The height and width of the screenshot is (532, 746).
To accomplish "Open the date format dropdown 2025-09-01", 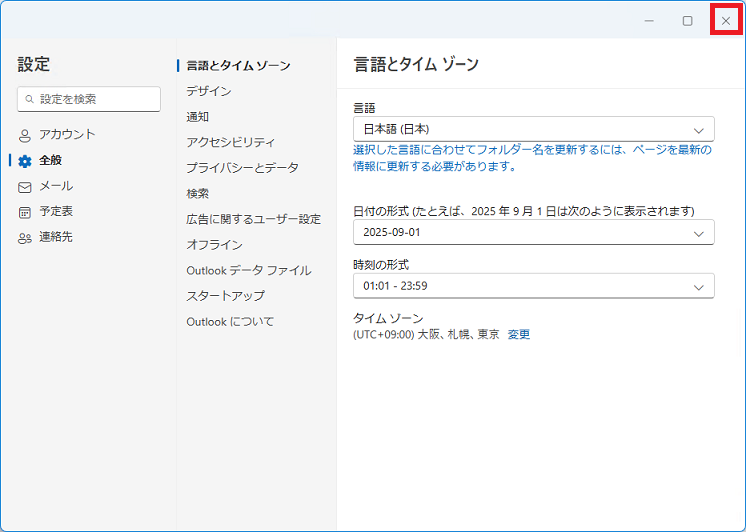I will click(533, 232).
